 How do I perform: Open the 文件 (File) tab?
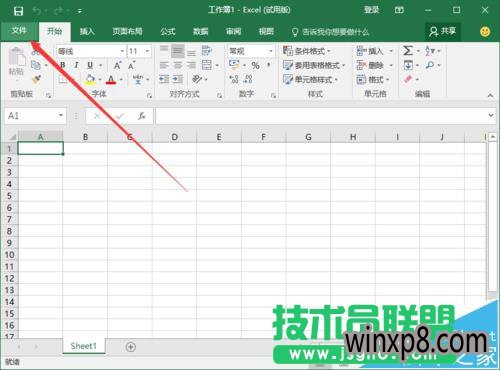pyautogui.click(x=19, y=31)
